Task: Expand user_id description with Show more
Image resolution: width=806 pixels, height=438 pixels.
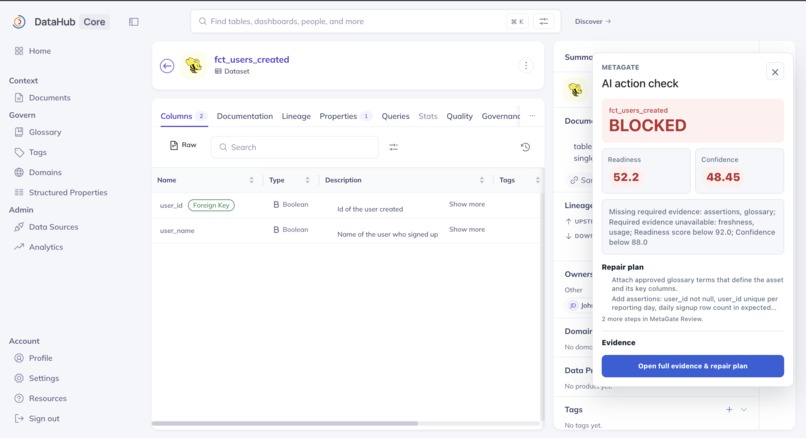Action: pyautogui.click(x=467, y=204)
